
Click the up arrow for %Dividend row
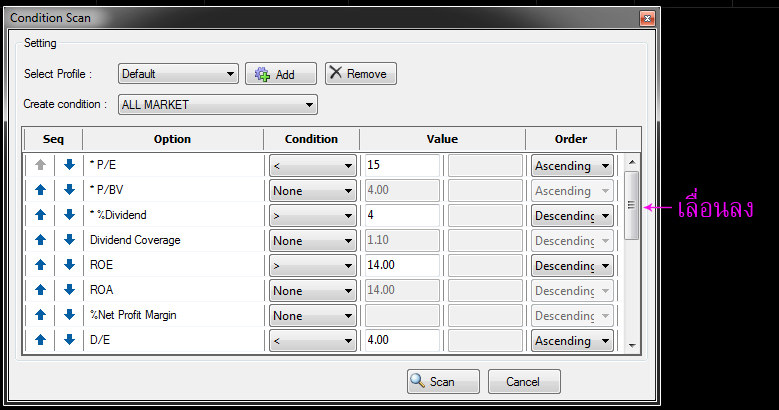pos(41,216)
